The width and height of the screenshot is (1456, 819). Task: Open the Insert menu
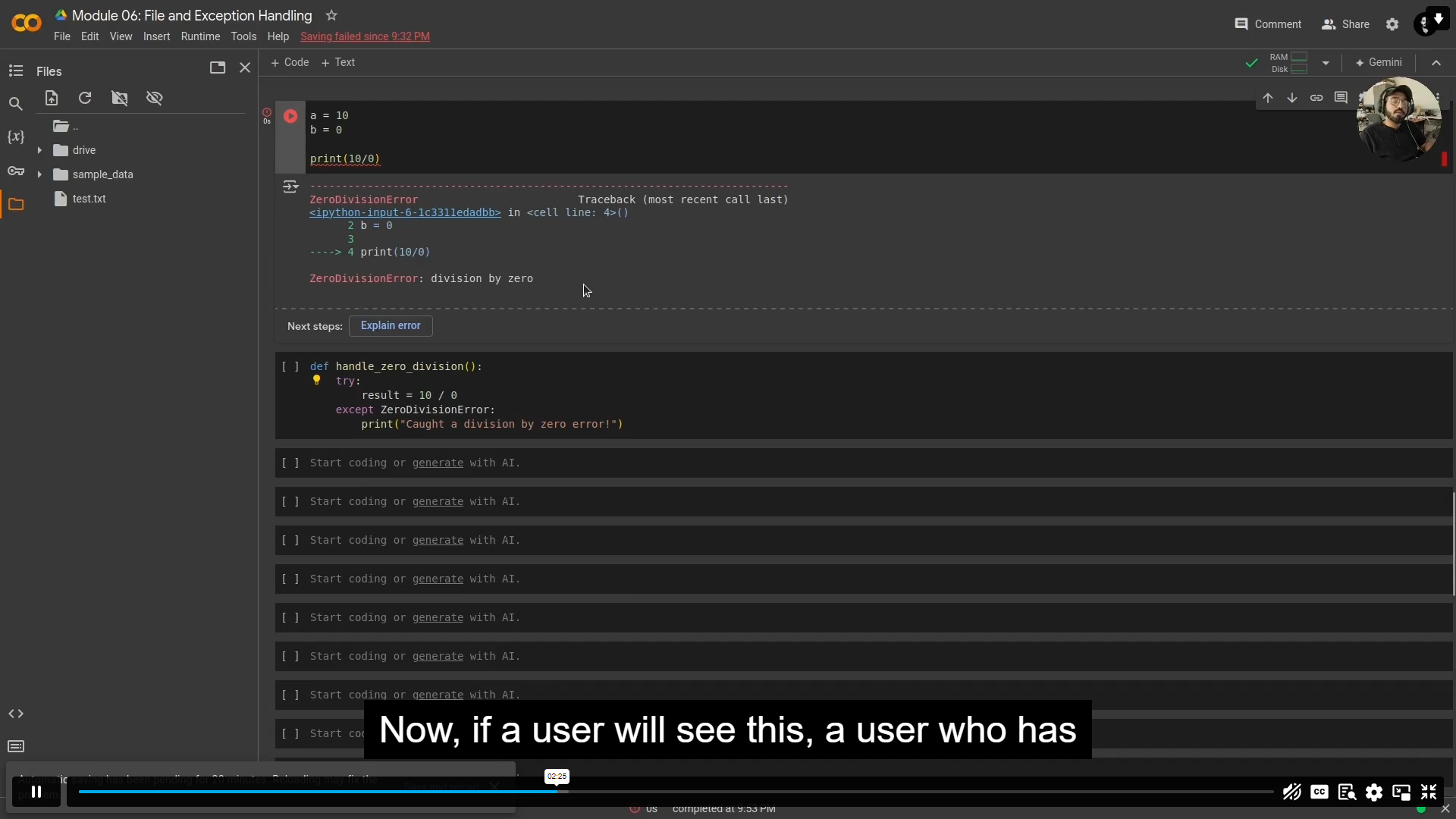[x=156, y=36]
